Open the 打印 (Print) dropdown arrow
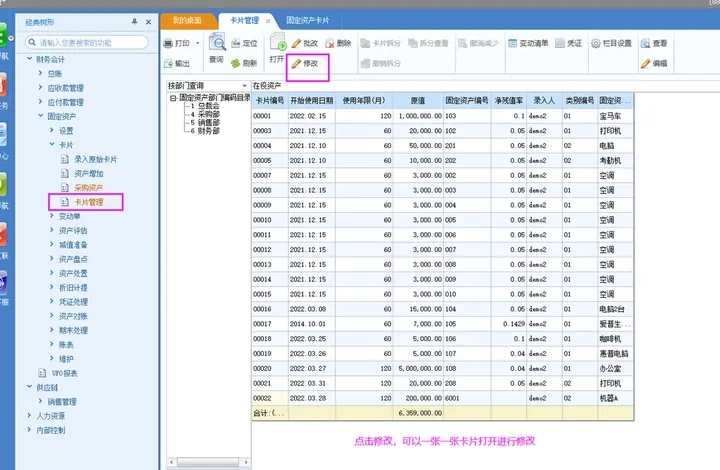This screenshot has width=720, height=470. point(197,44)
